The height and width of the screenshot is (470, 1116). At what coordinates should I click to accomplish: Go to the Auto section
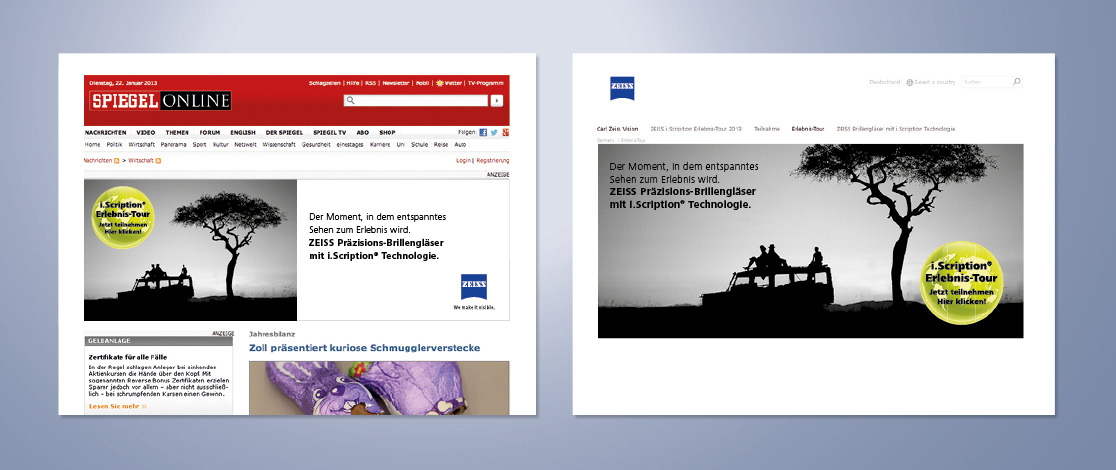460,145
